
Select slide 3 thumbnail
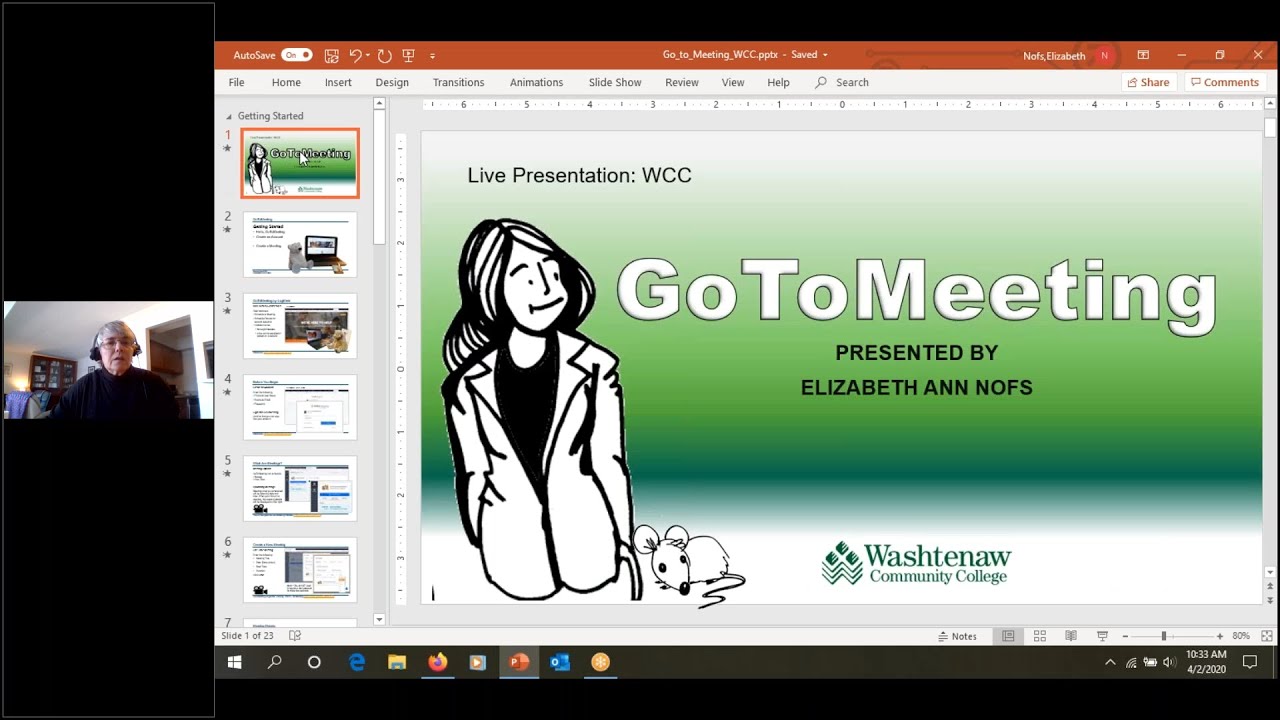click(300, 325)
